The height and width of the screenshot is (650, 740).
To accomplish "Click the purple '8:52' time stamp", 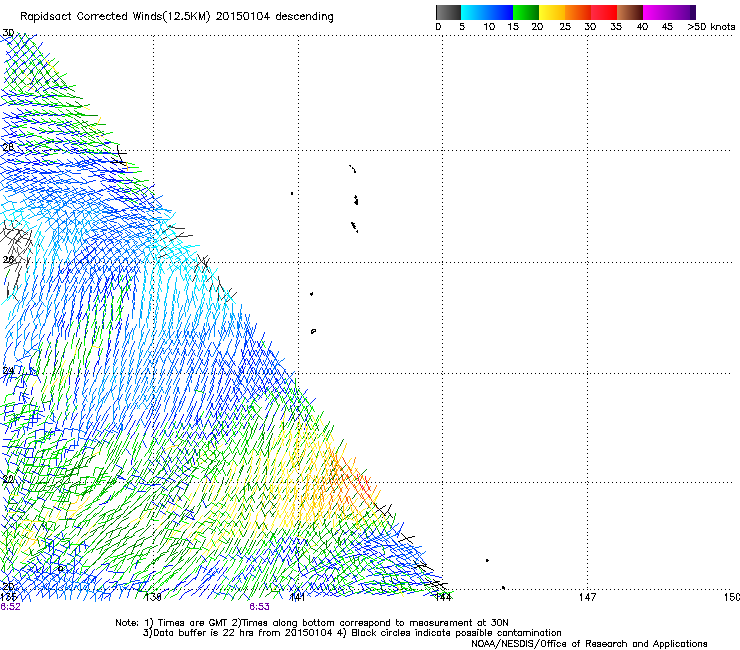I will pos(10,607).
